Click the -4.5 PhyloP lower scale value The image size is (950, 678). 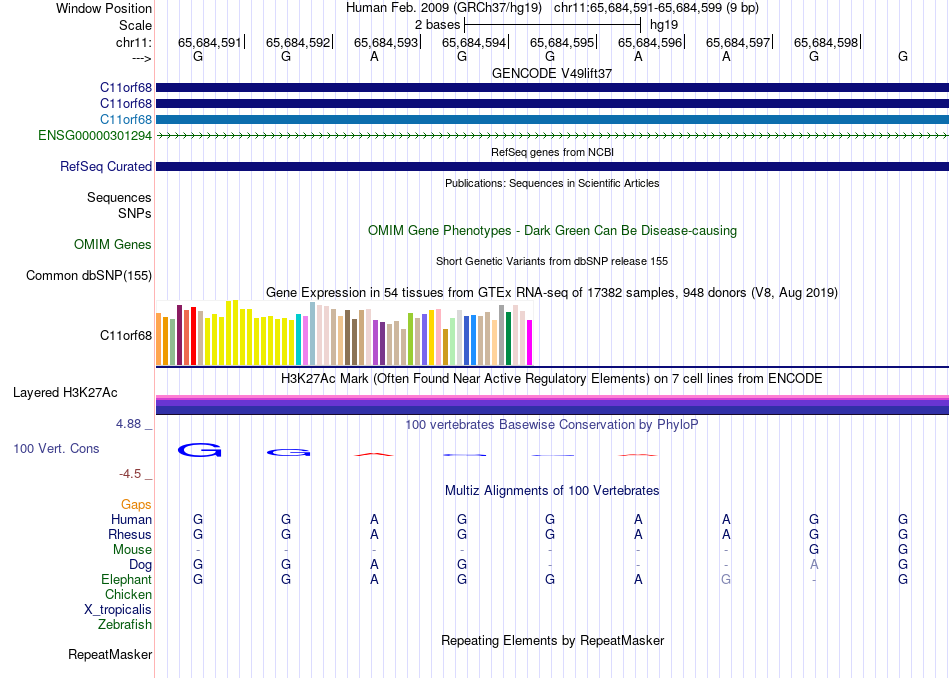tap(130, 474)
